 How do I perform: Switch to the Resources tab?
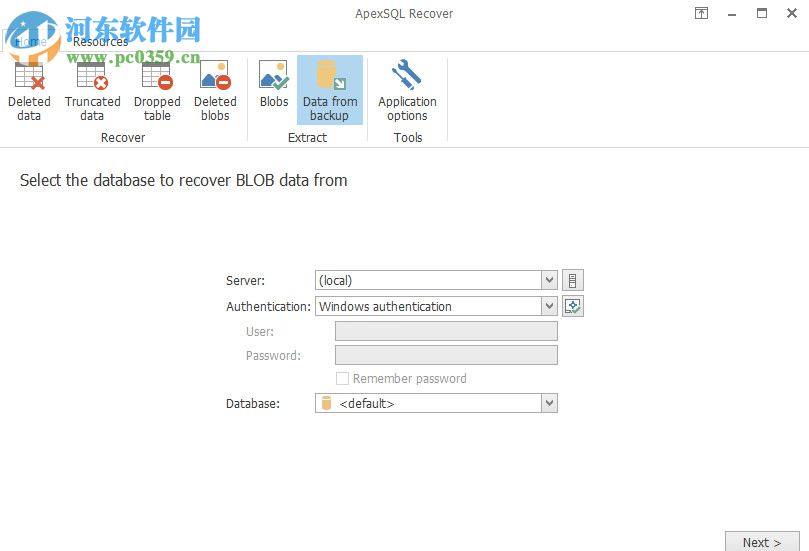click(100, 41)
